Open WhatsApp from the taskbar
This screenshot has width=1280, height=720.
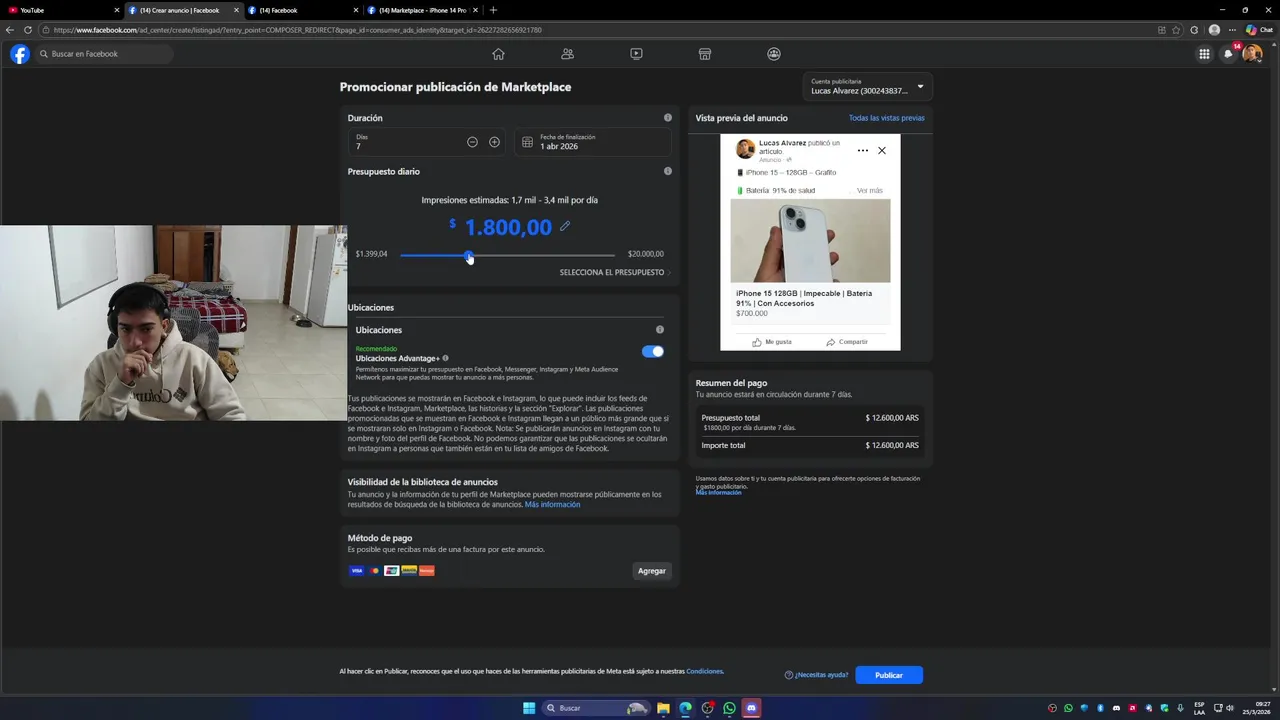pos(729,708)
